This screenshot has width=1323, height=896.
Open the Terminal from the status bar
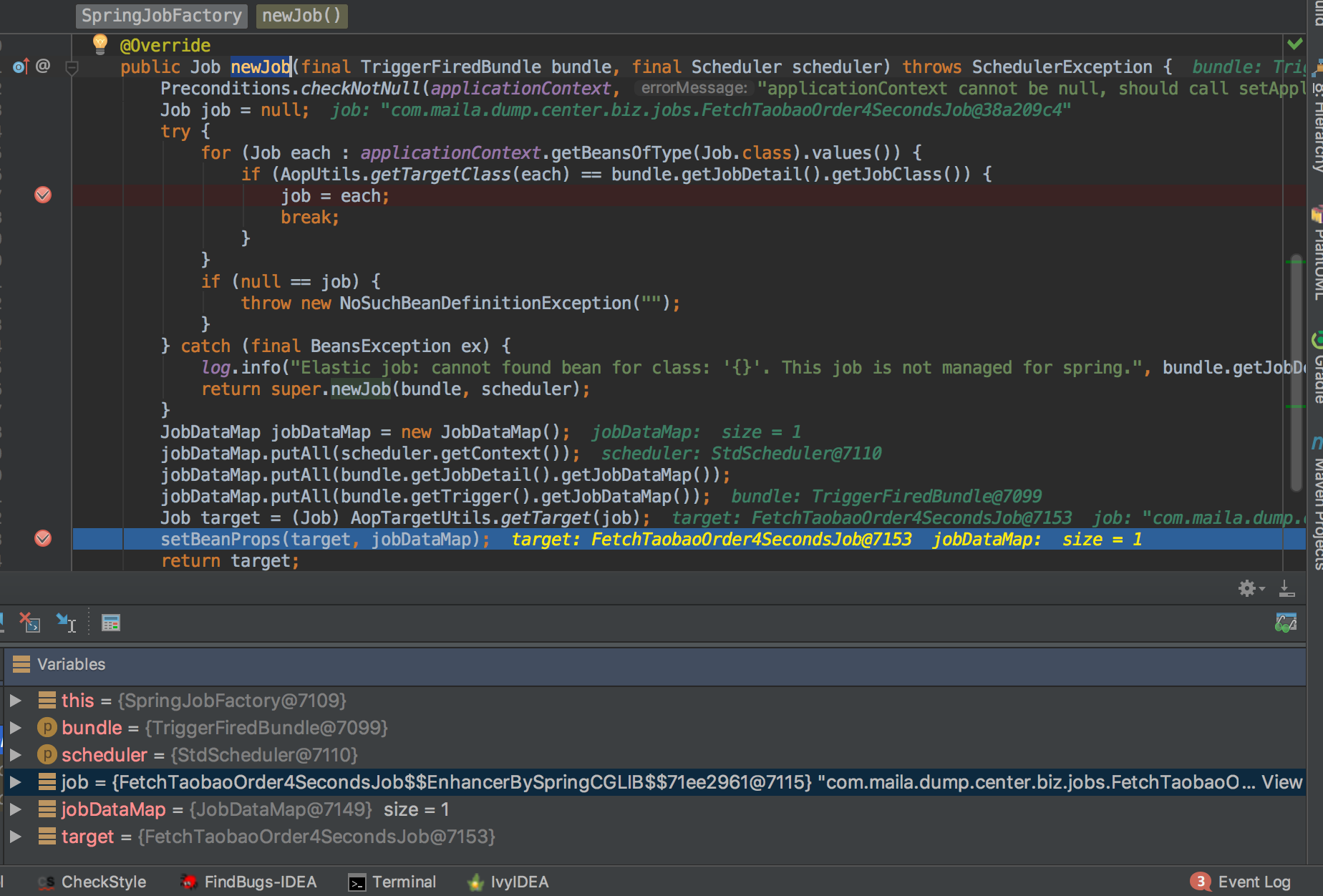(403, 882)
